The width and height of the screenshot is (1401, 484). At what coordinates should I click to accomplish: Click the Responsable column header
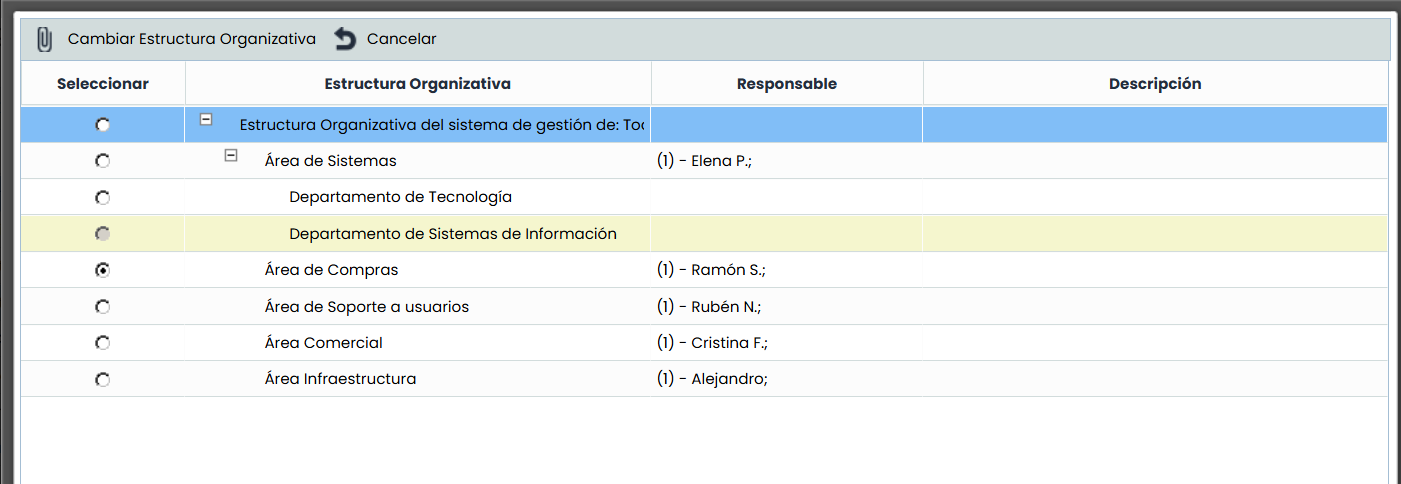(x=786, y=84)
